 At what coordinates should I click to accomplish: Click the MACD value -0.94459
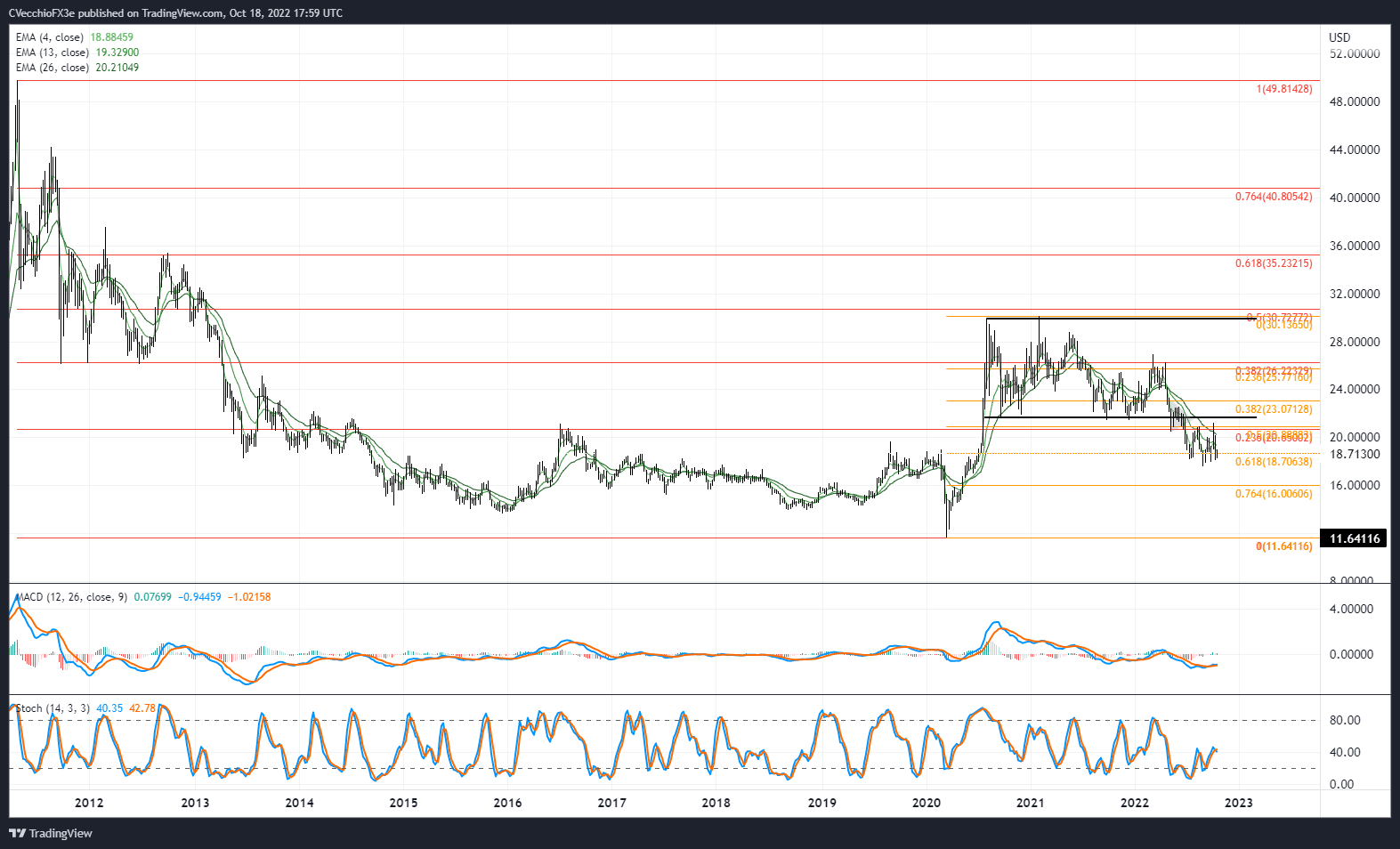(200, 597)
